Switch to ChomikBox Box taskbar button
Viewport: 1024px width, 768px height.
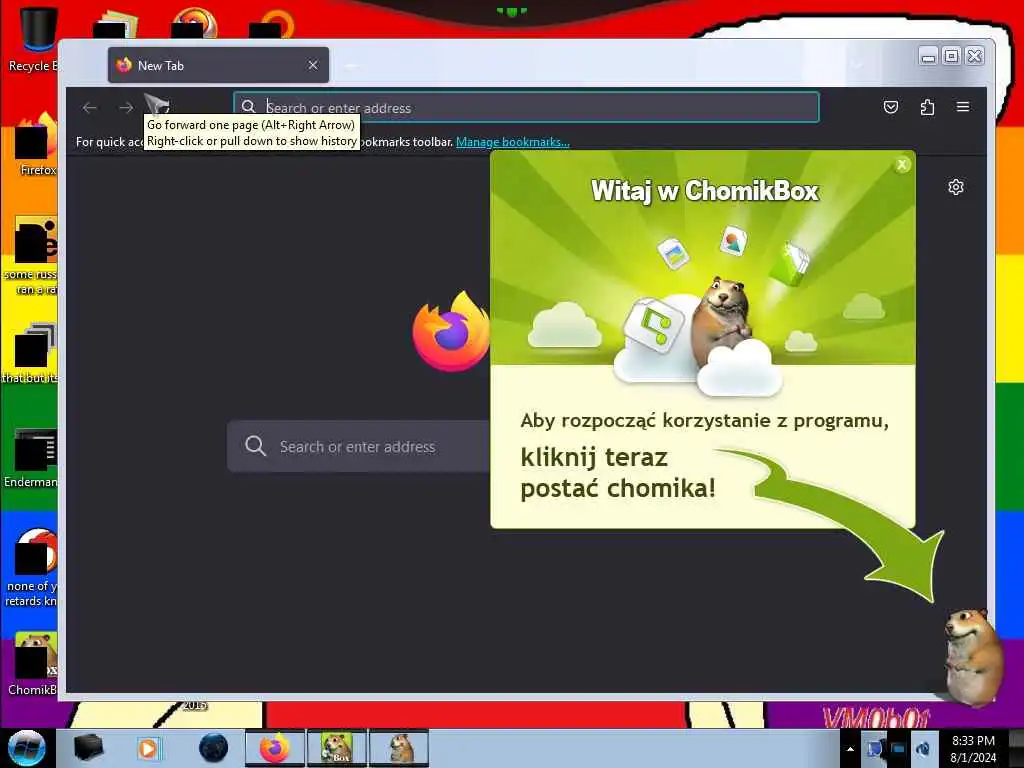click(337, 748)
